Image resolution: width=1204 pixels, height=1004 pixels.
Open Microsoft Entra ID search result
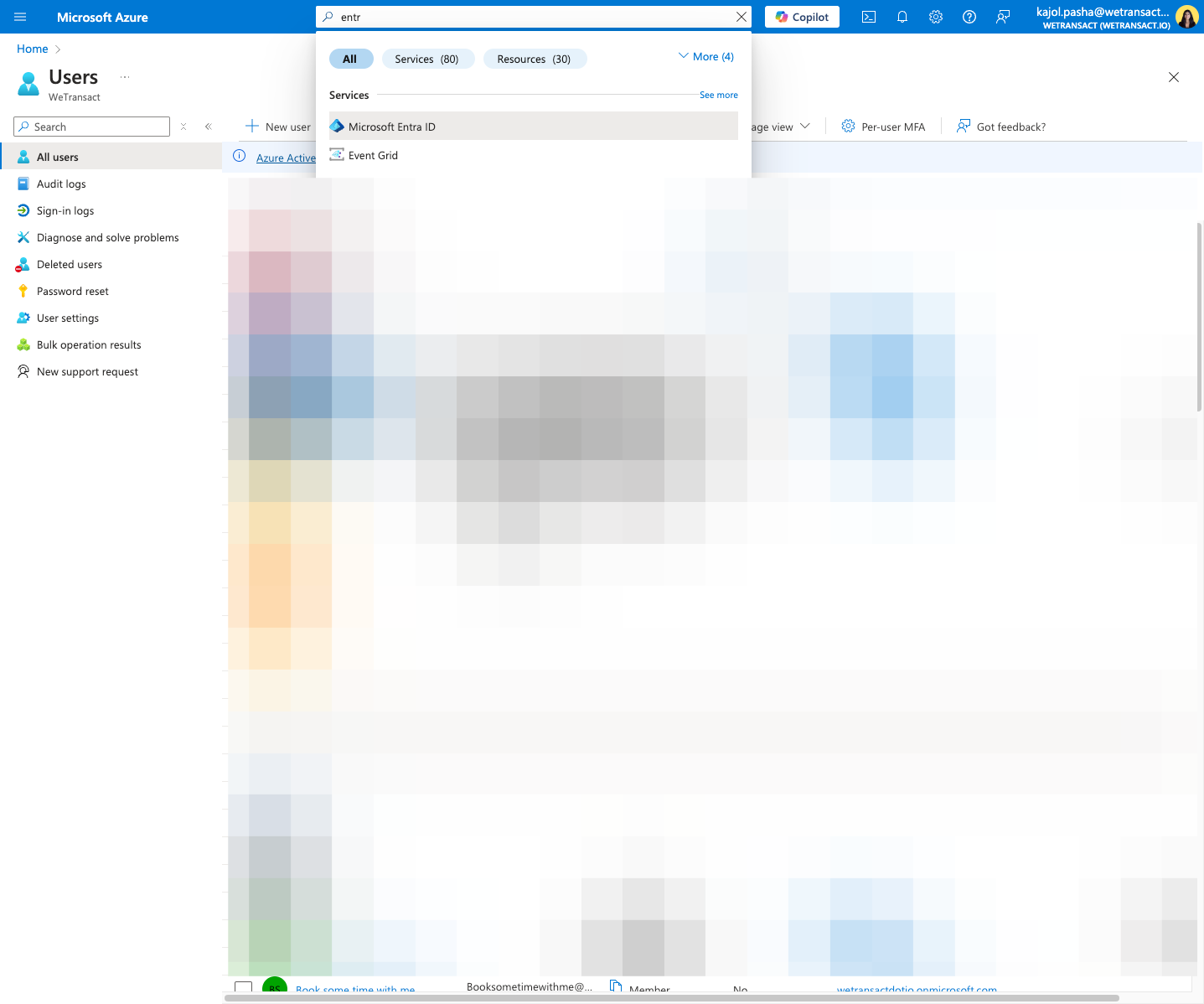click(534, 126)
